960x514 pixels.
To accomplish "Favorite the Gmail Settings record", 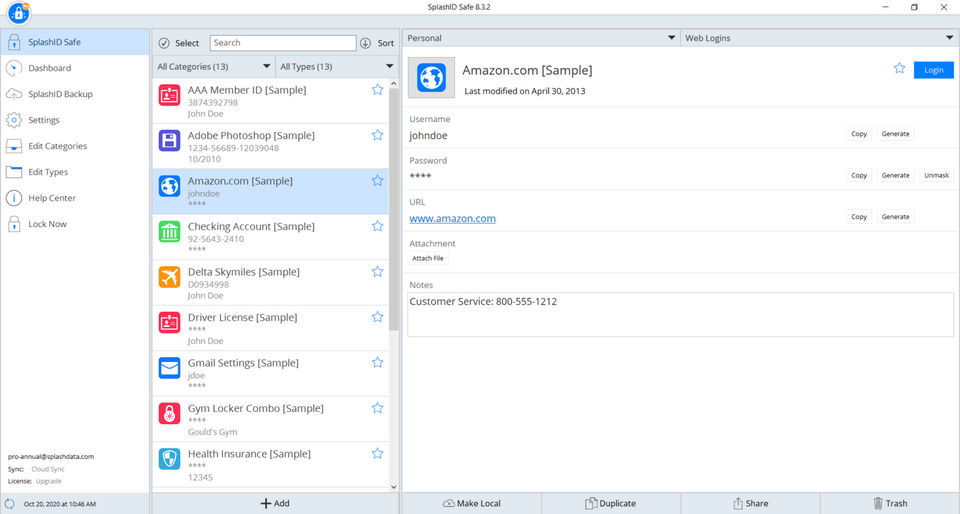I will [377, 362].
